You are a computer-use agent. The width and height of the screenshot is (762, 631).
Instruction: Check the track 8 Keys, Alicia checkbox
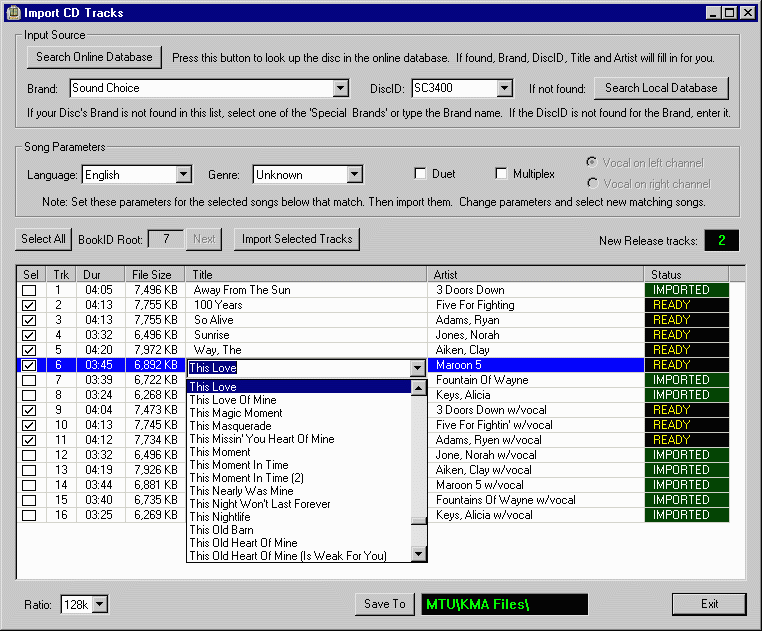[29, 396]
